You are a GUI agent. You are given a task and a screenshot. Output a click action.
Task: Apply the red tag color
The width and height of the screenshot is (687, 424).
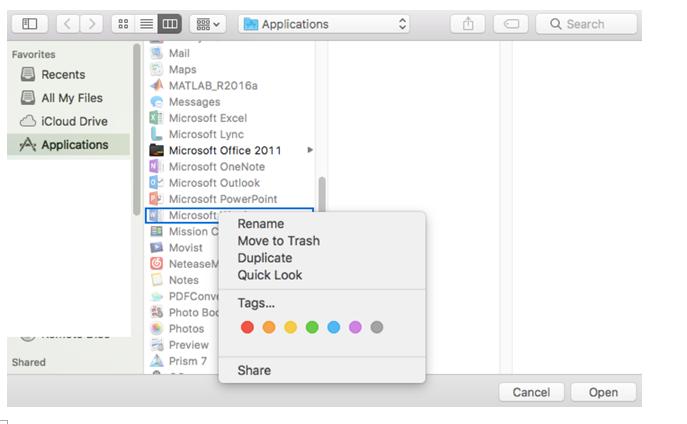tap(247, 327)
